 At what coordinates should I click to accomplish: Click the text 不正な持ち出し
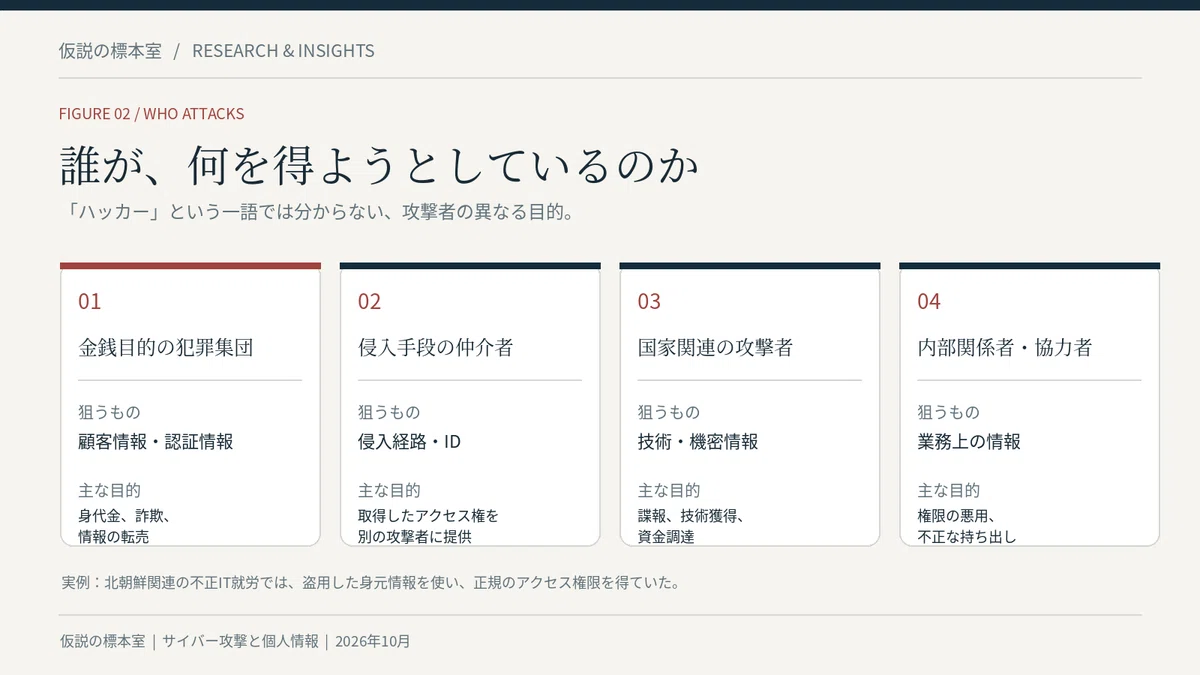pyautogui.click(x=967, y=537)
